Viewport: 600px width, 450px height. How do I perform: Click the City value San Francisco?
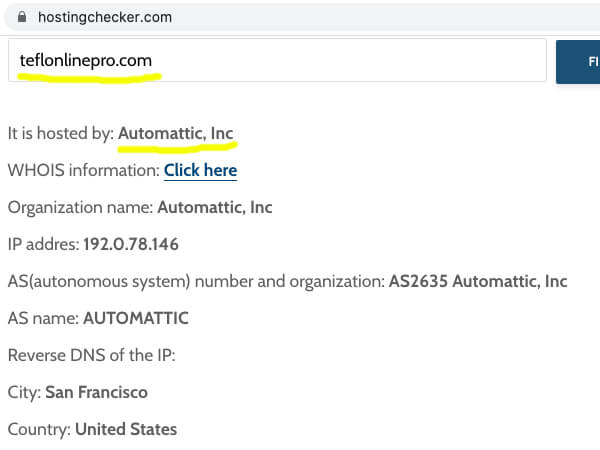pyautogui.click(x=96, y=392)
